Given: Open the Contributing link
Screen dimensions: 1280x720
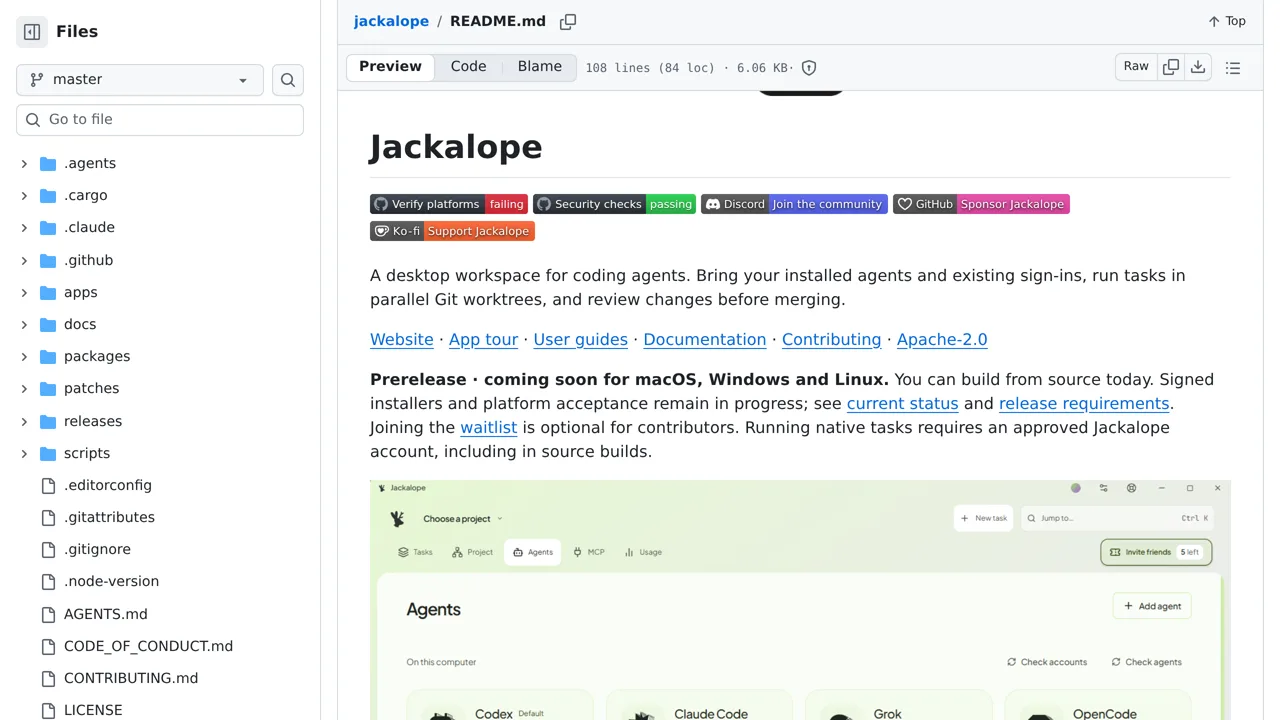Looking at the screenshot, I should 831,340.
